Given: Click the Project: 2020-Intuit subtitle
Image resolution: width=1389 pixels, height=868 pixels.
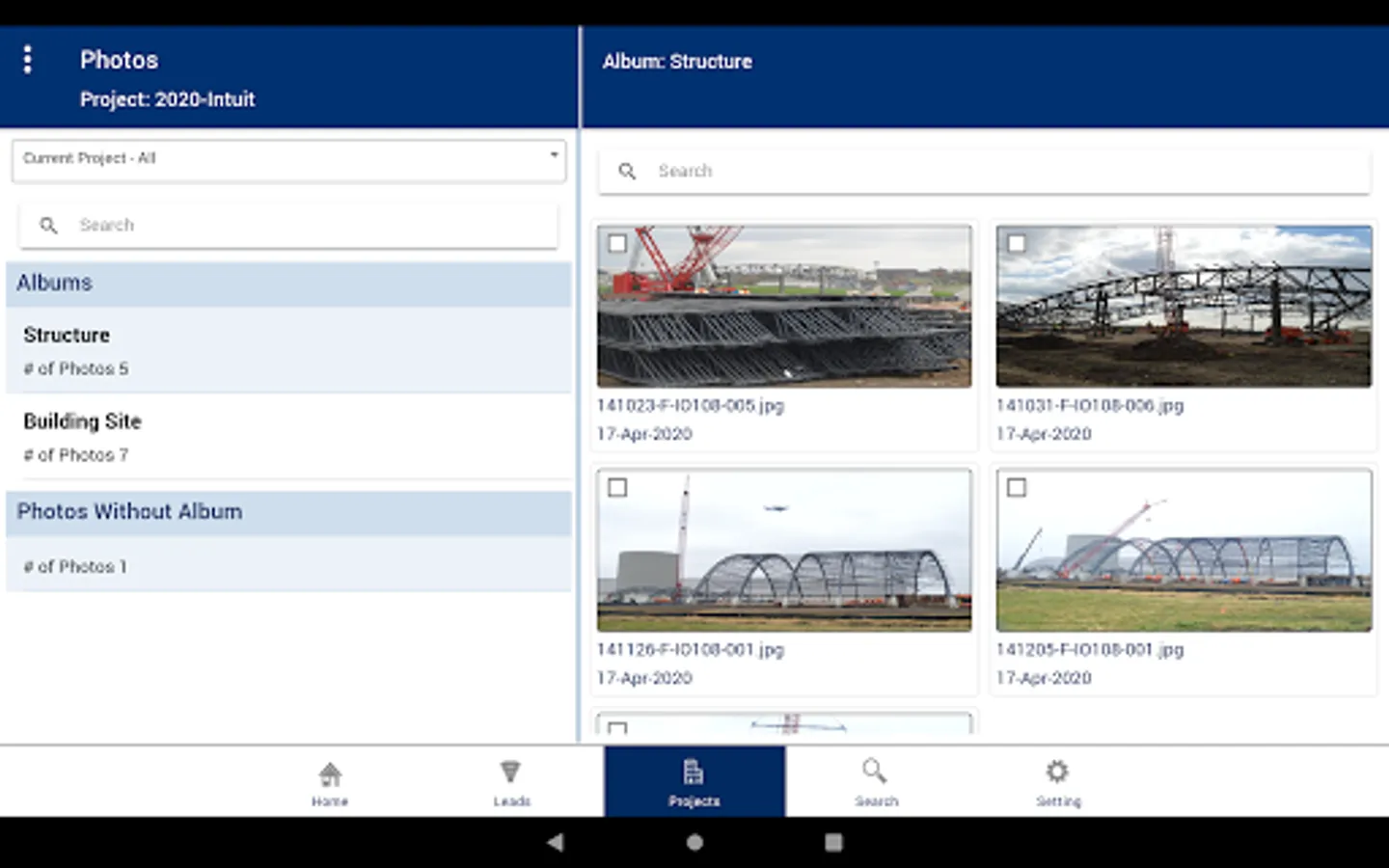Looking at the screenshot, I should [168, 99].
